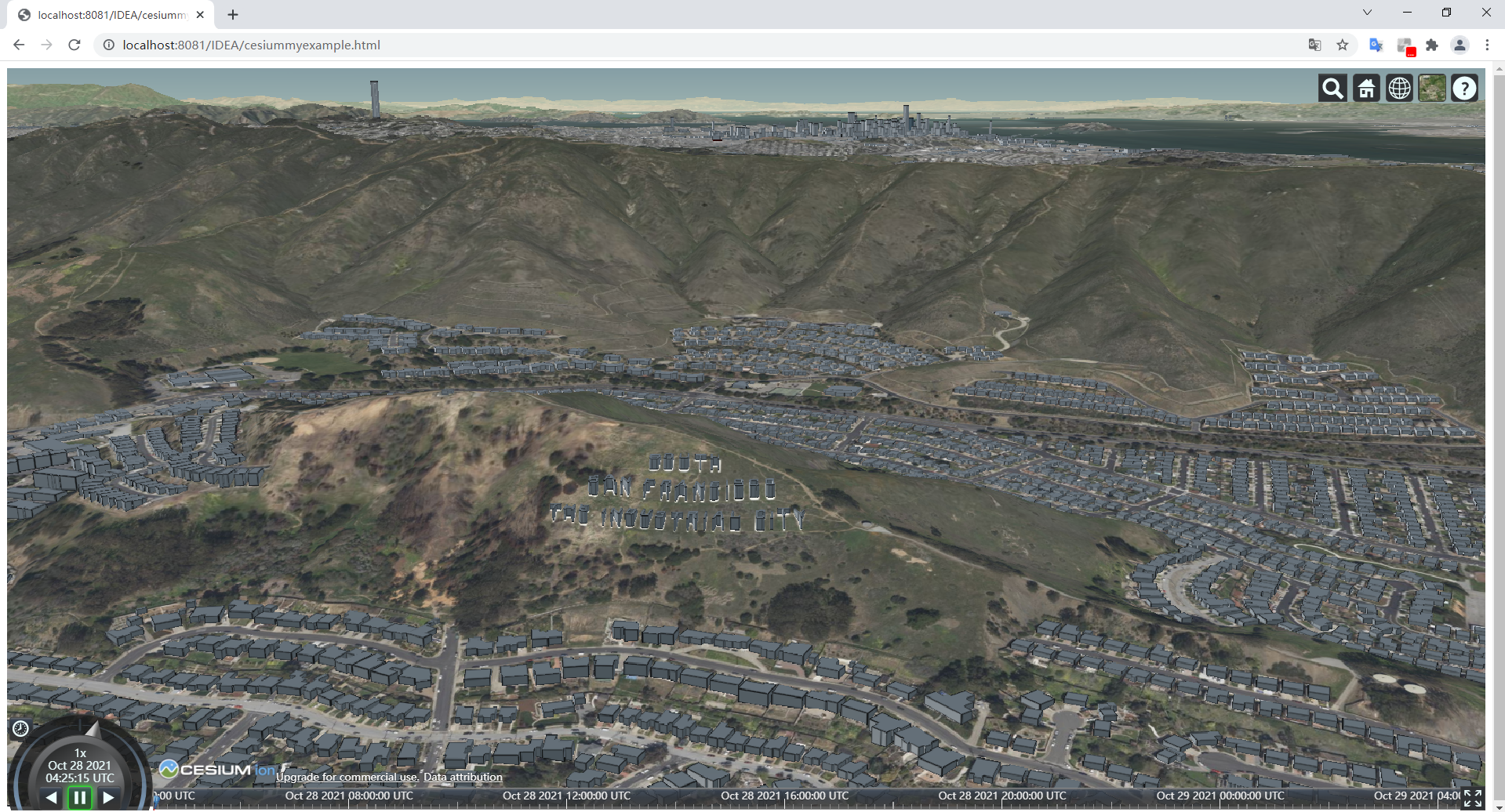Open tab search dropdown arrow
1505x812 pixels.
[x=1367, y=13]
